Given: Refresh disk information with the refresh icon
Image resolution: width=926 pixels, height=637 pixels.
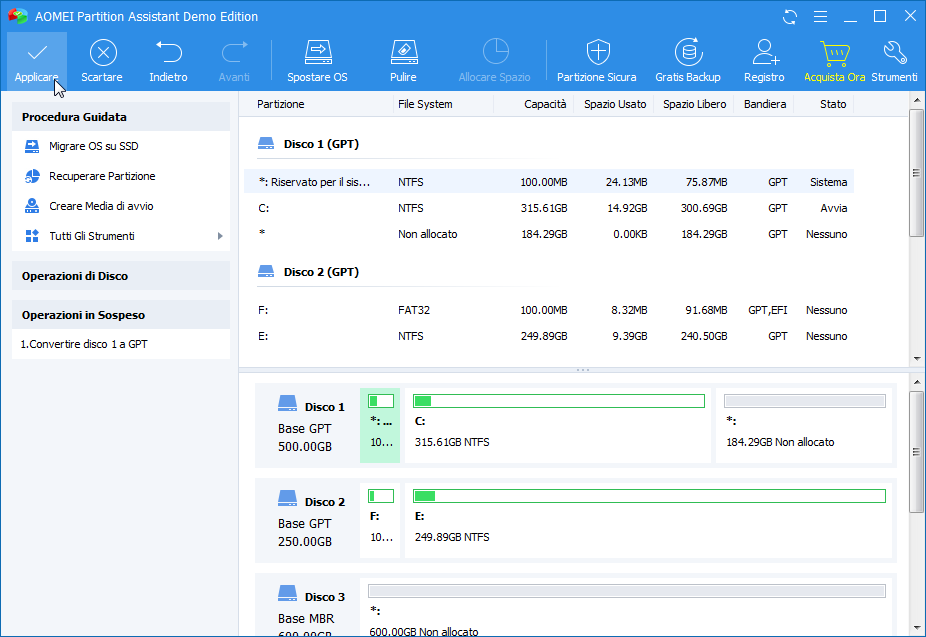Looking at the screenshot, I should point(789,16).
